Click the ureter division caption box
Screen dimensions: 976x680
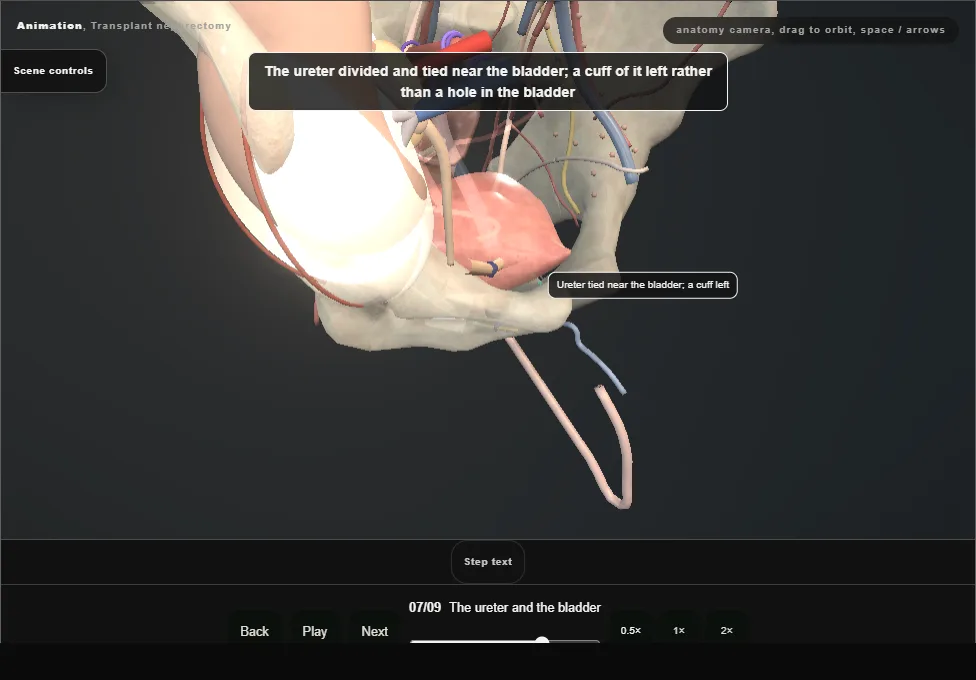point(488,82)
